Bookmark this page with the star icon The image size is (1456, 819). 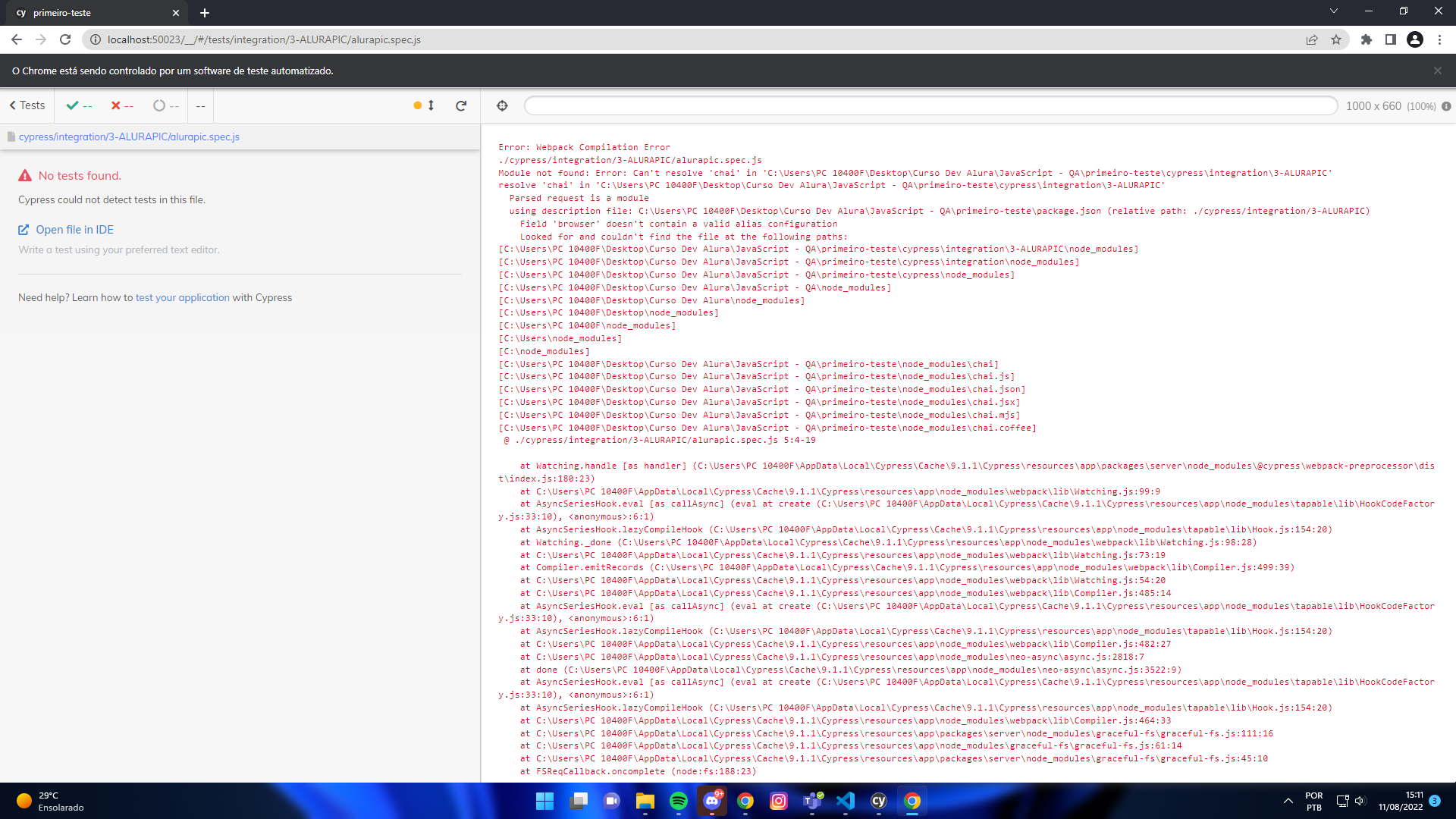(1336, 39)
